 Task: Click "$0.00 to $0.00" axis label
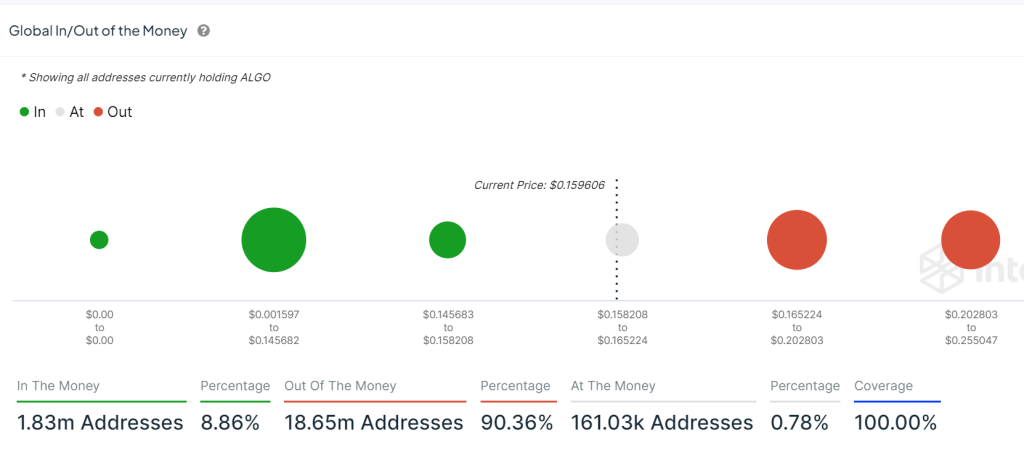(x=99, y=327)
